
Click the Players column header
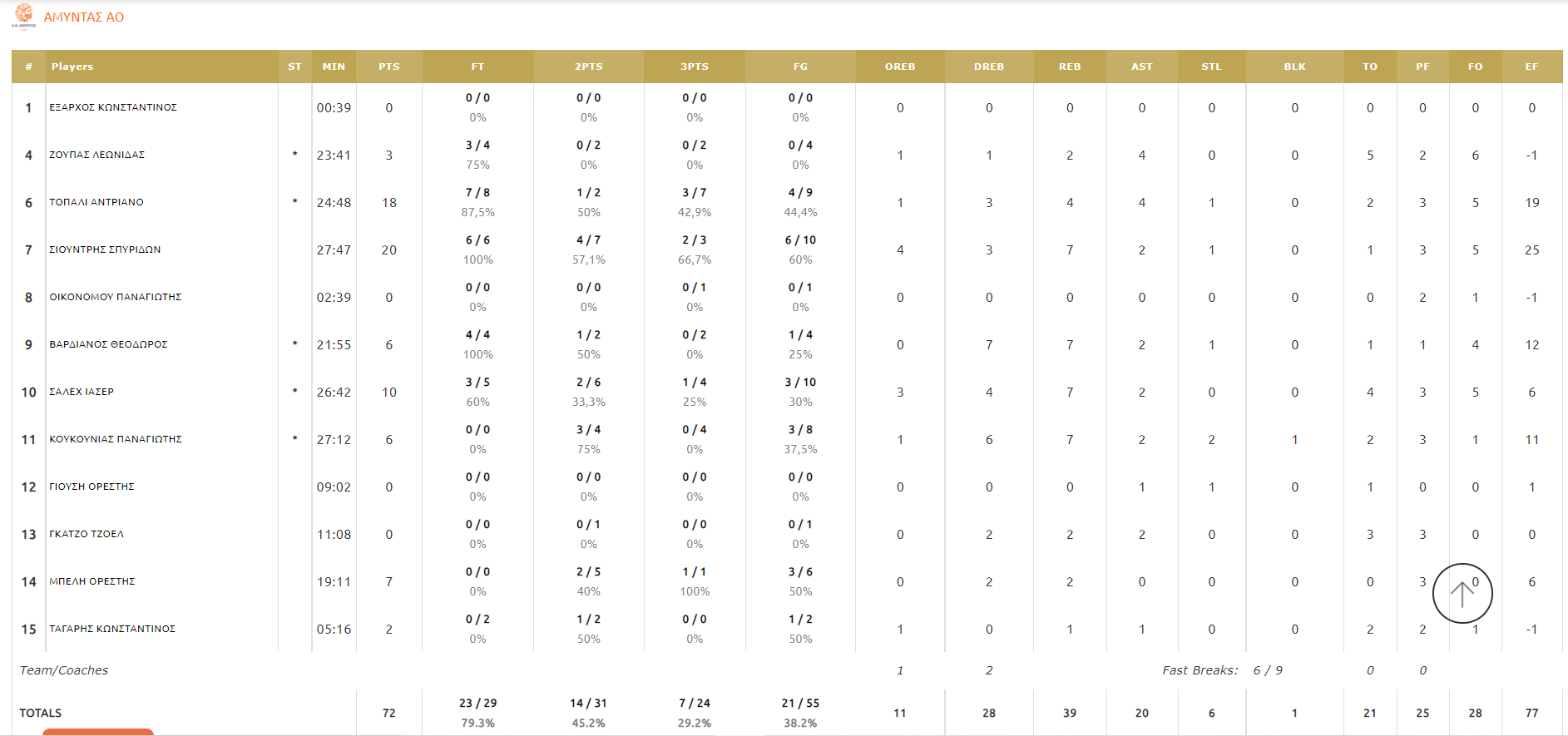(x=72, y=67)
